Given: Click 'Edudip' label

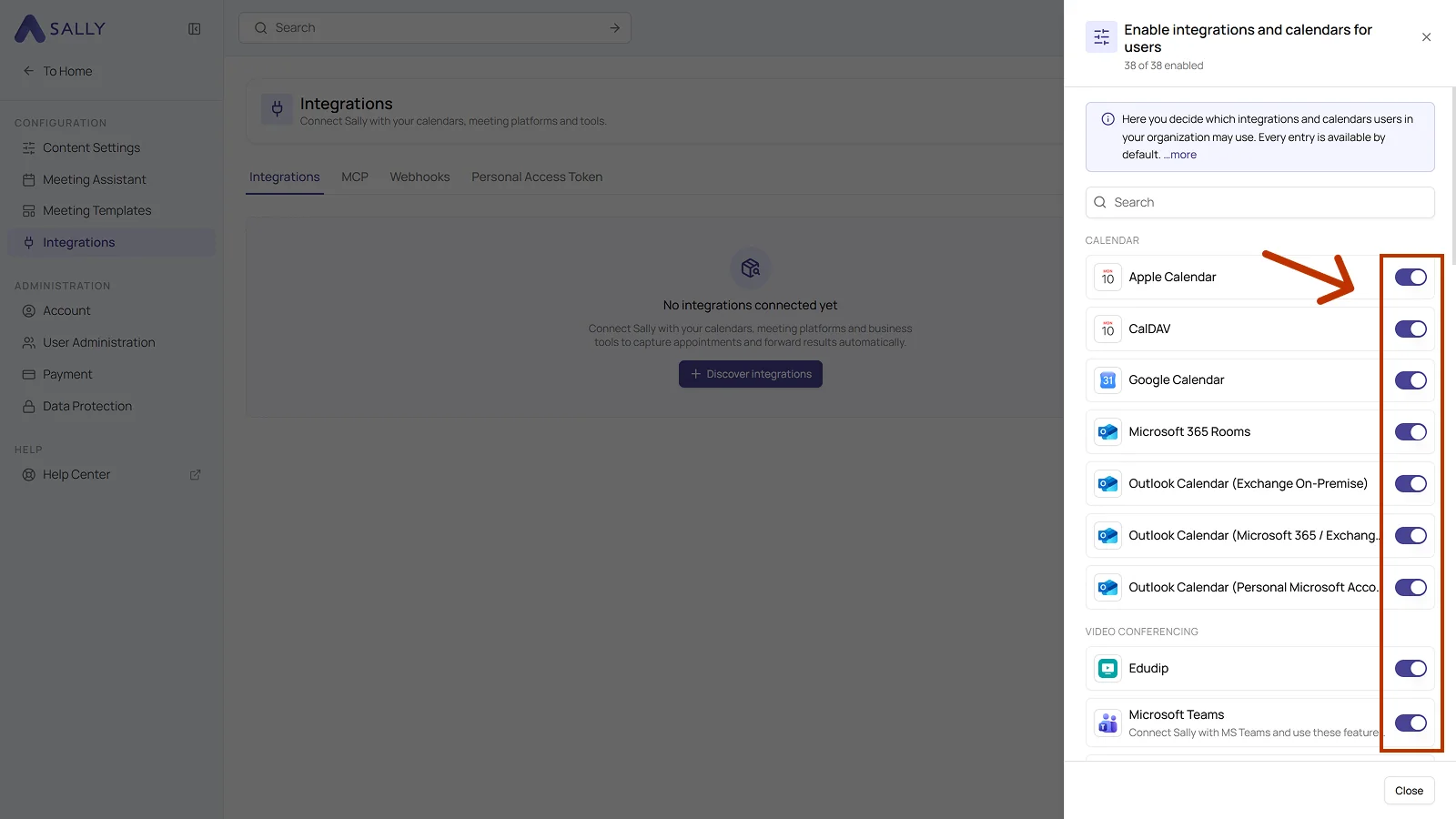Looking at the screenshot, I should [x=1148, y=668].
